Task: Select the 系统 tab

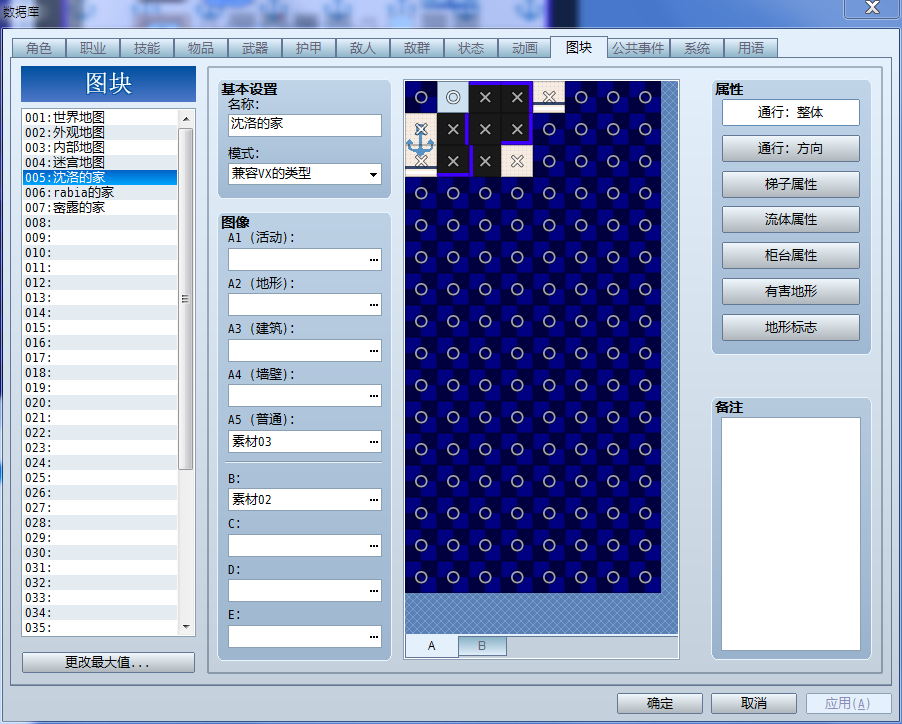Action: pyautogui.click(x=697, y=48)
